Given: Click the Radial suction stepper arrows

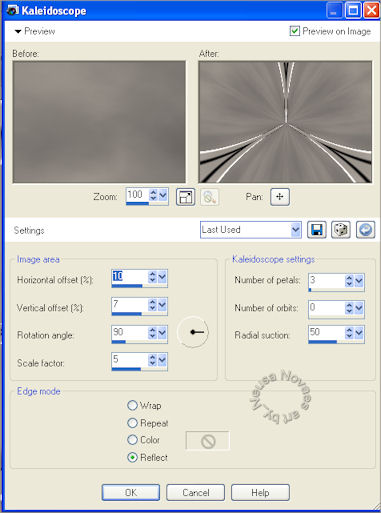Looking at the screenshot, I should [349, 333].
